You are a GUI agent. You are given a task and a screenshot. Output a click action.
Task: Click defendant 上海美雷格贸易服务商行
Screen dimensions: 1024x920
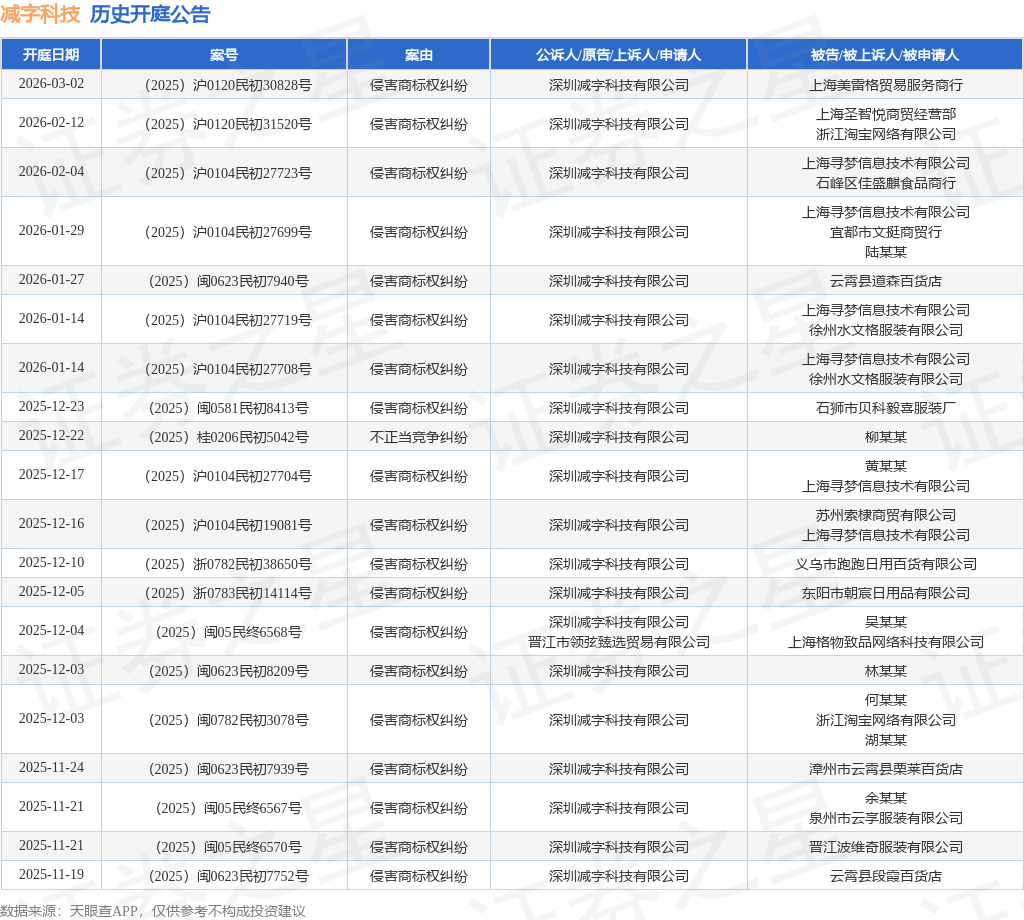tap(886, 85)
